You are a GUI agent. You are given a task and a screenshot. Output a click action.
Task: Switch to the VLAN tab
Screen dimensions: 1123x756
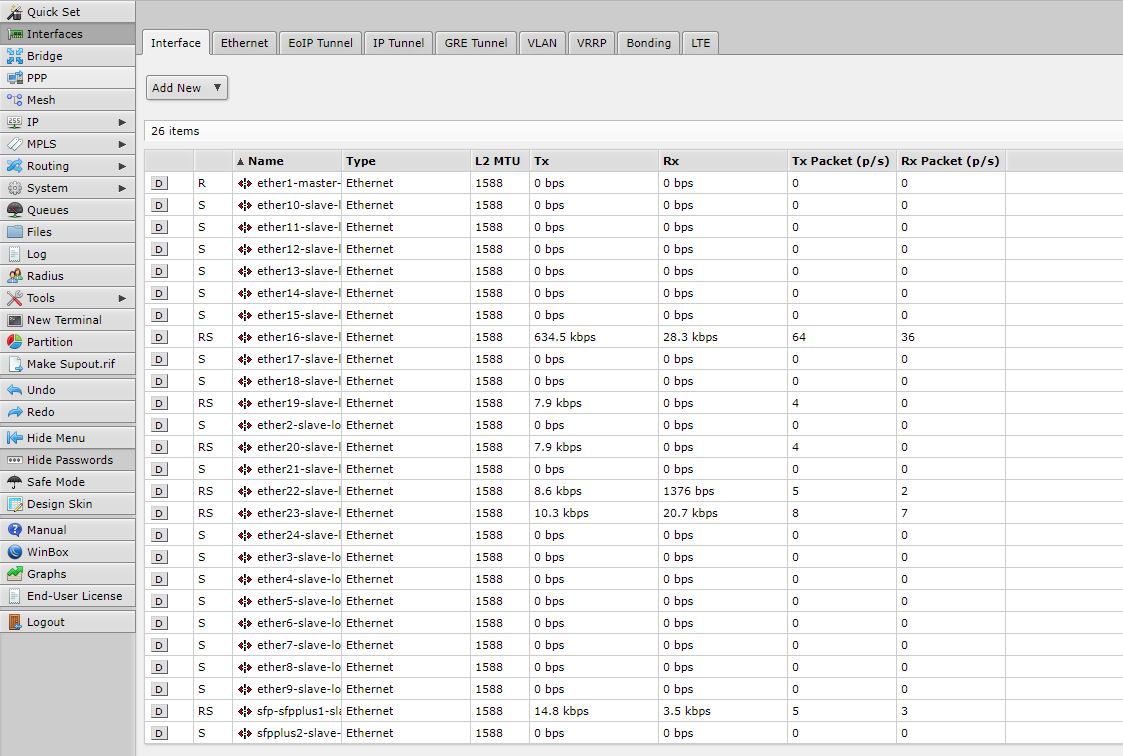[x=542, y=43]
